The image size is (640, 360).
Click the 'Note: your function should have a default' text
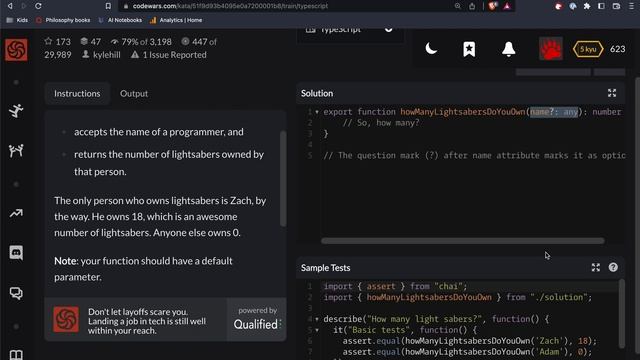[143, 261]
